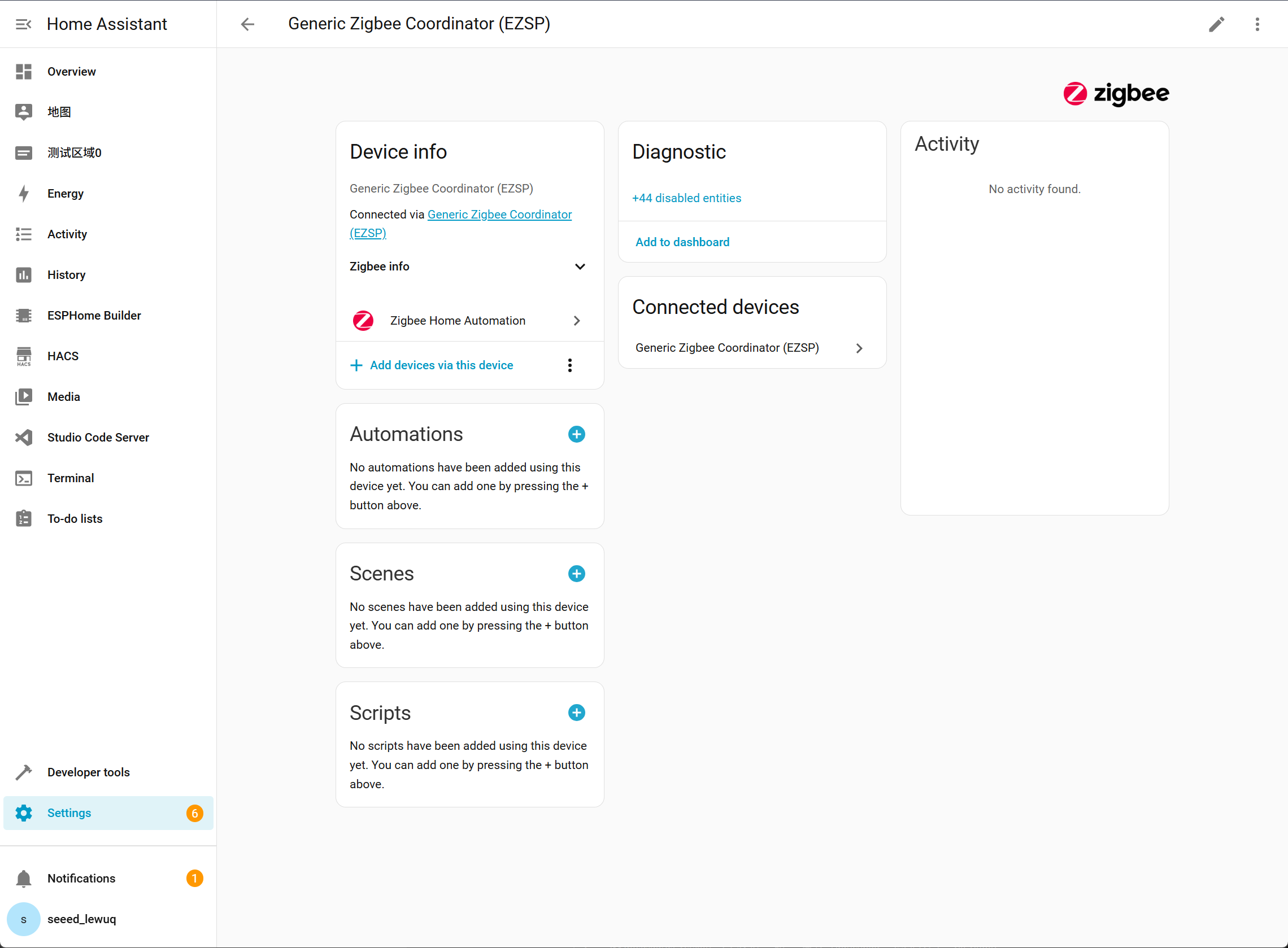Click the back arrow icon
The height and width of the screenshot is (948, 1288).
pyautogui.click(x=247, y=24)
